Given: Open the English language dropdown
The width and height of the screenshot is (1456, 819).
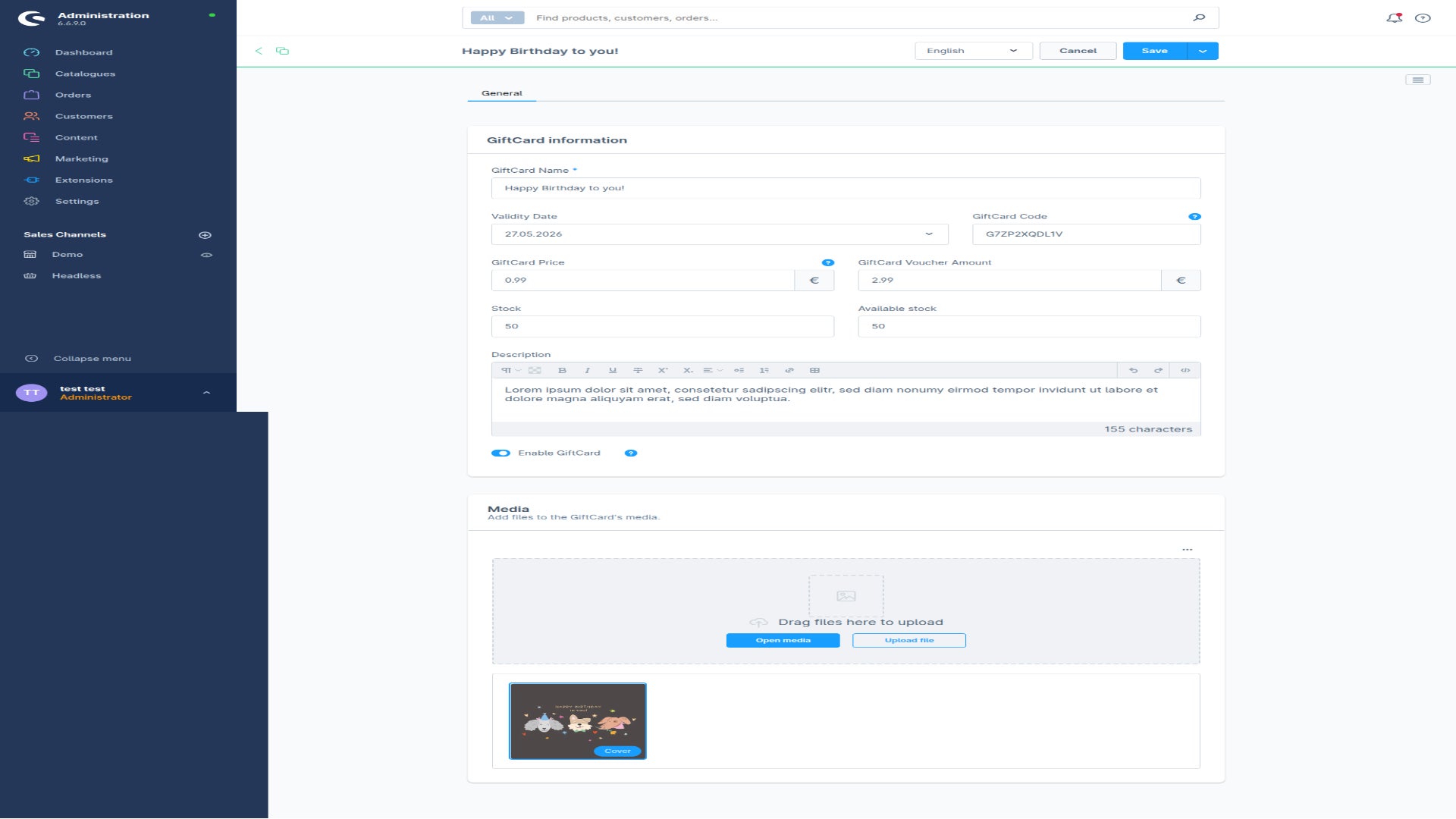Looking at the screenshot, I should point(974,51).
